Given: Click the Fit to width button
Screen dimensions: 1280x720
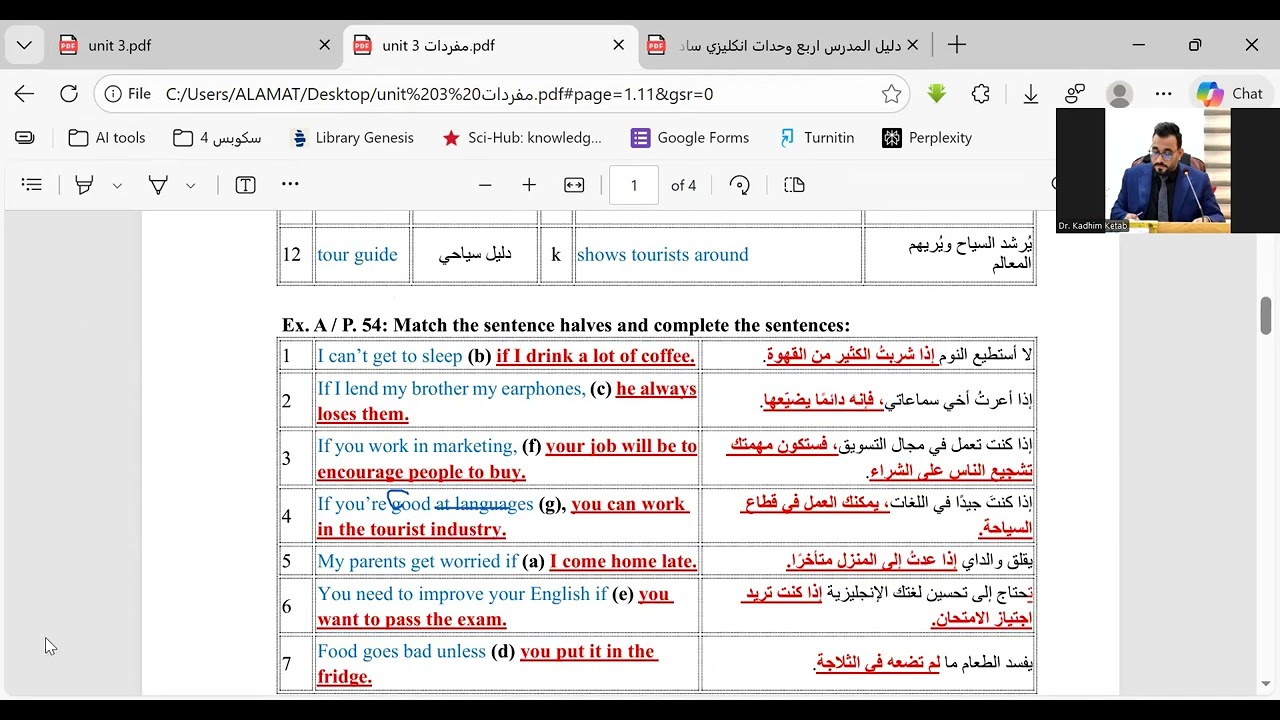Looking at the screenshot, I should (x=574, y=185).
